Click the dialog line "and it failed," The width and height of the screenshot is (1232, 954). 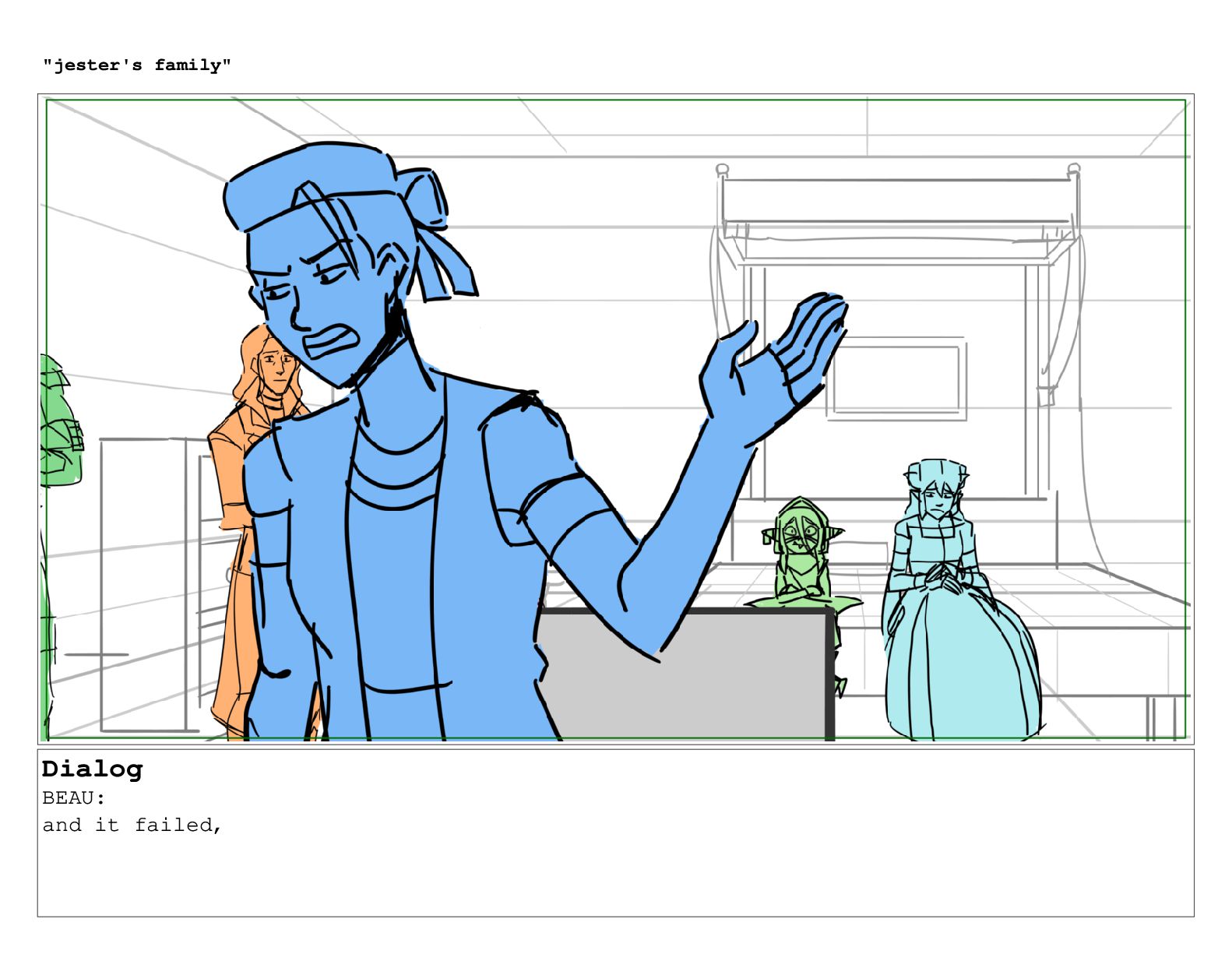132,825
